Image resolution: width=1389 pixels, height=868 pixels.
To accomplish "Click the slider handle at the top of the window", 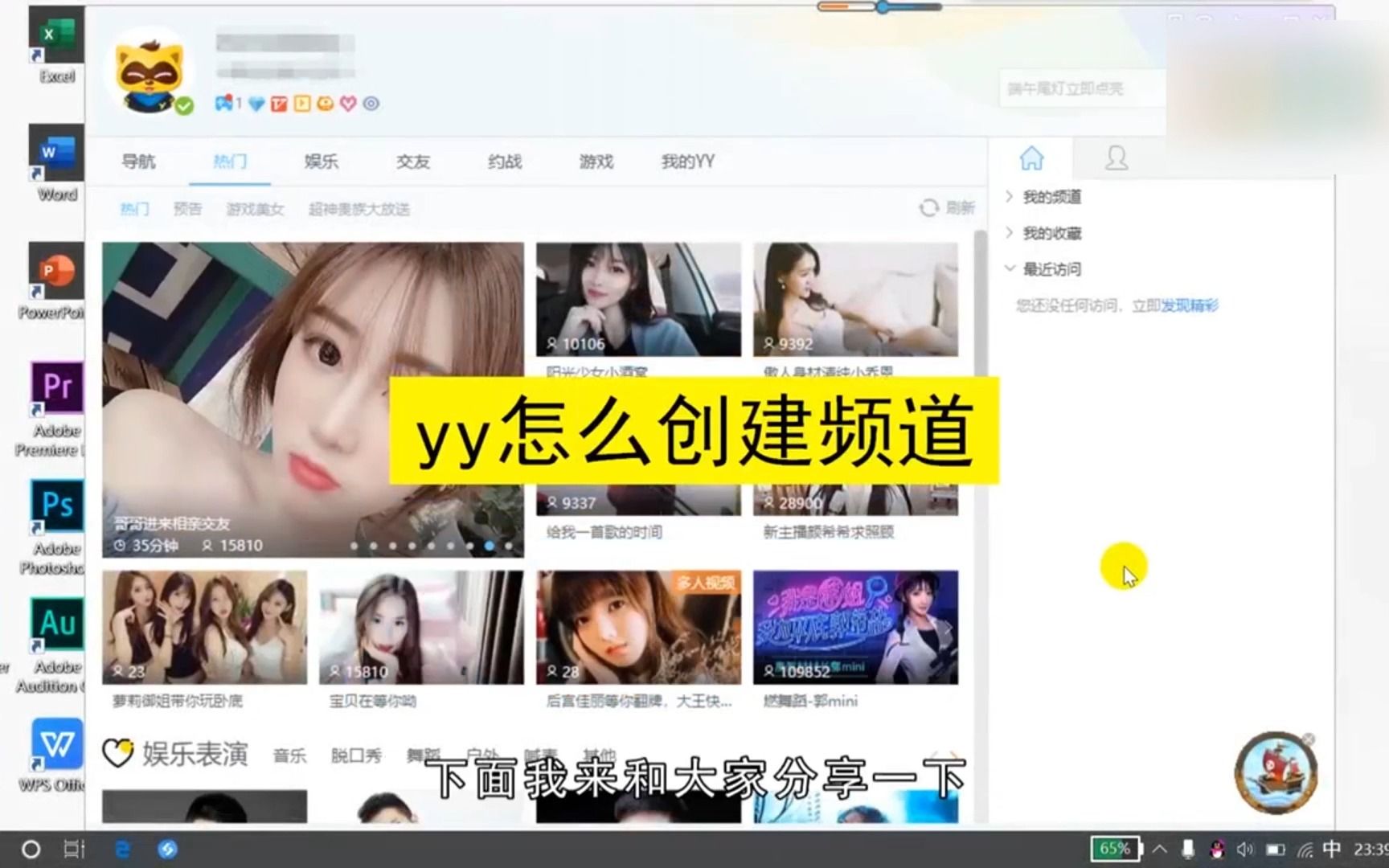I will pyautogui.click(x=883, y=7).
